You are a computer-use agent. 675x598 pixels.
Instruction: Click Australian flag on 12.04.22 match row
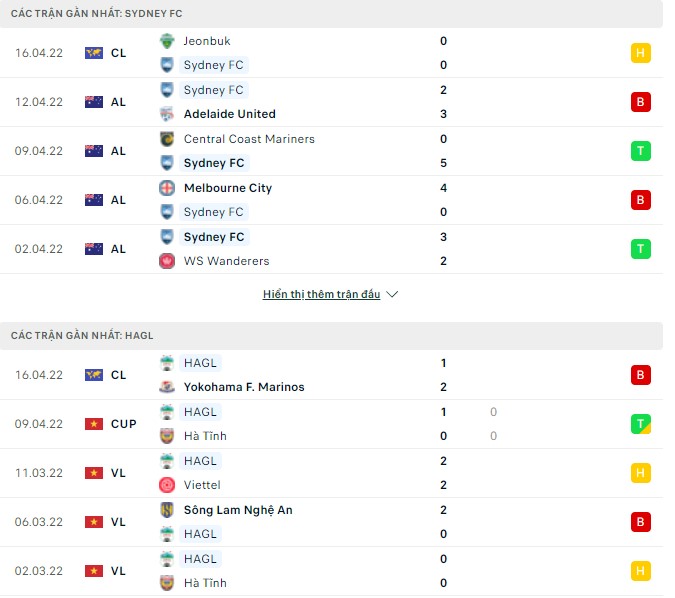coord(94,102)
